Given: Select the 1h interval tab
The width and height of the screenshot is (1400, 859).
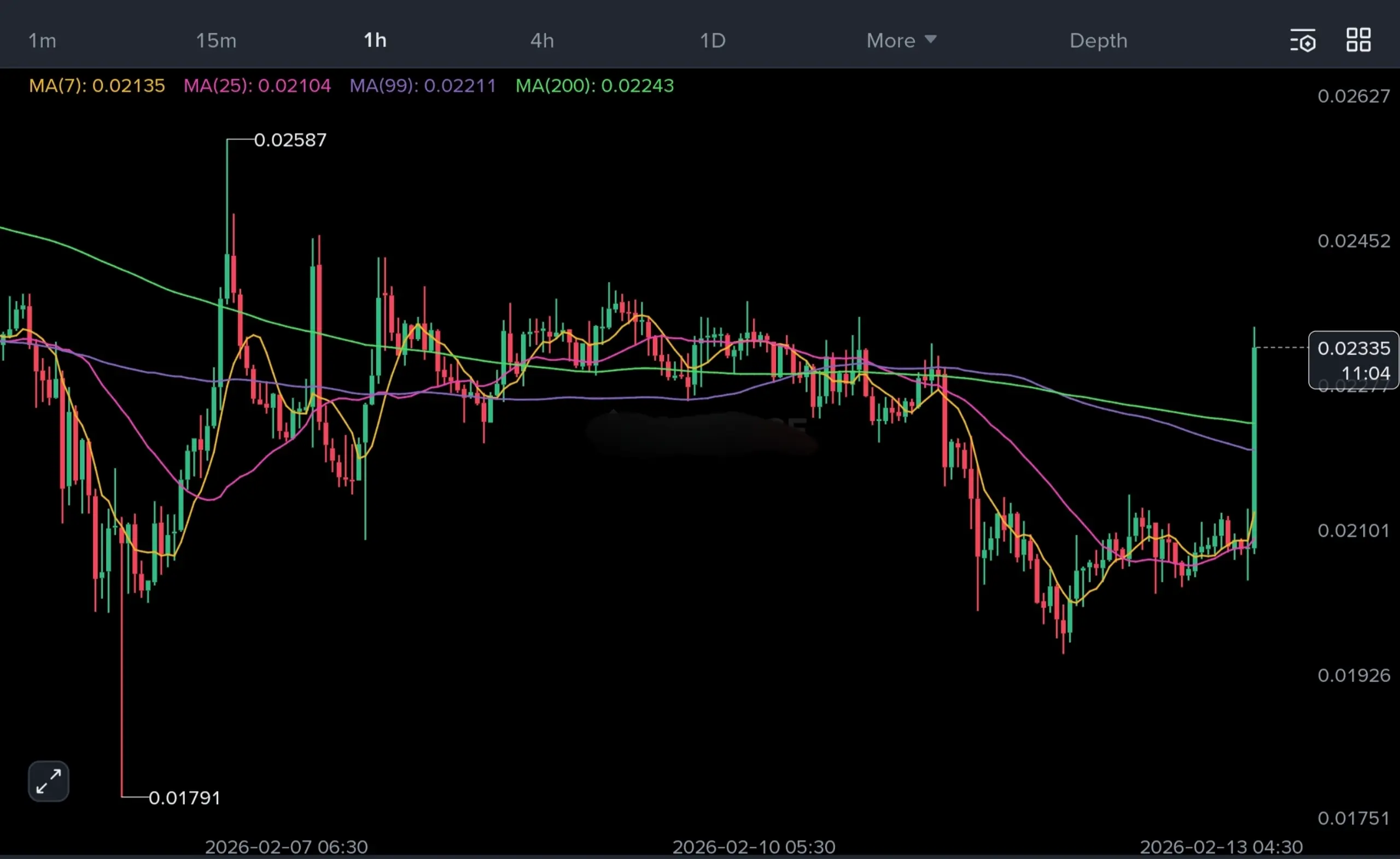Looking at the screenshot, I should [375, 40].
